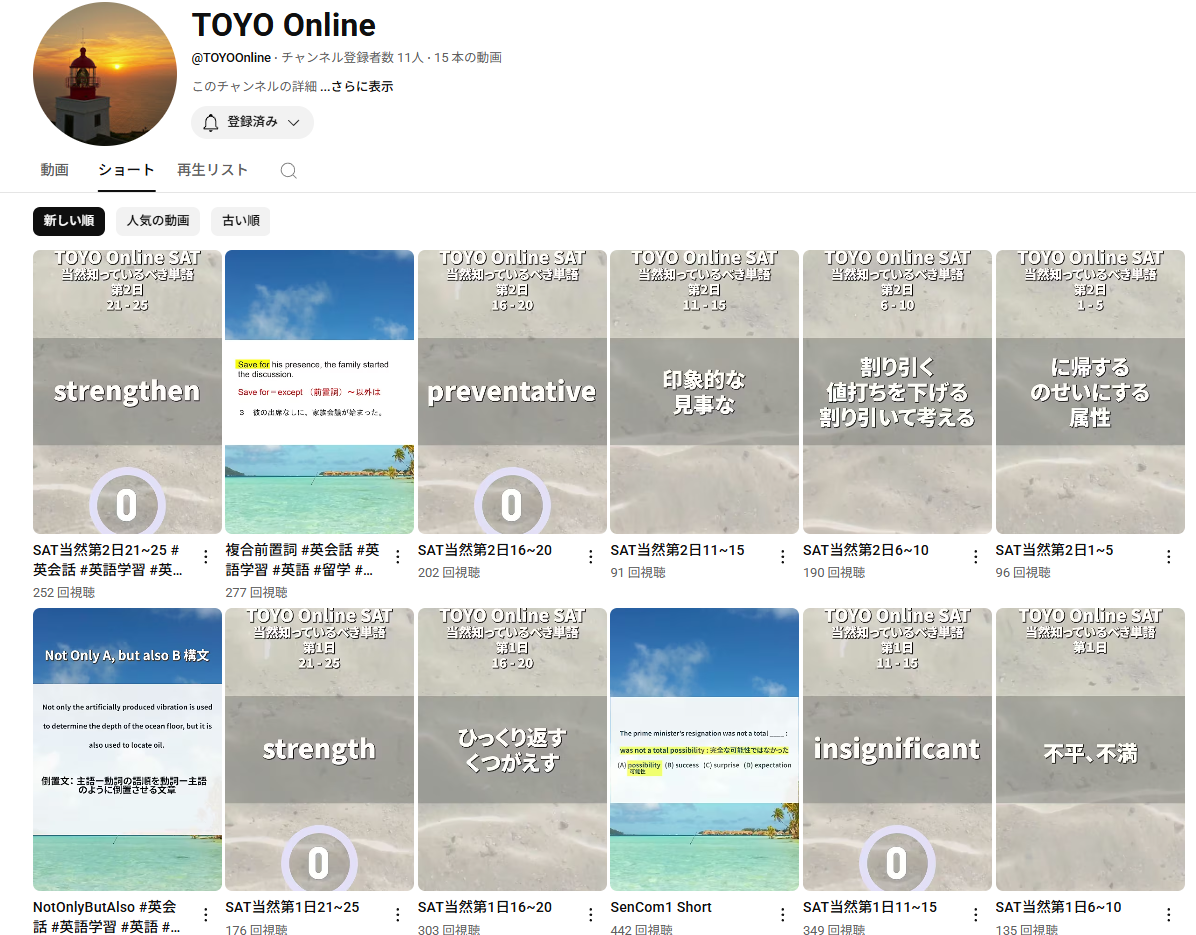Play the strengthen short thumbnail

click(127, 392)
